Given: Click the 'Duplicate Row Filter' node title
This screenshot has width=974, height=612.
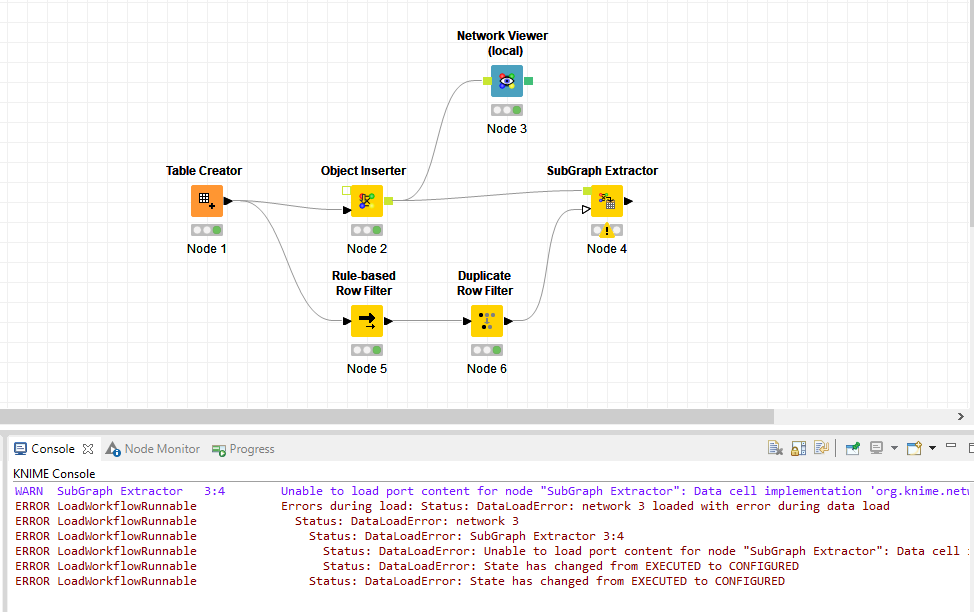Looking at the screenshot, I should [485, 283].
